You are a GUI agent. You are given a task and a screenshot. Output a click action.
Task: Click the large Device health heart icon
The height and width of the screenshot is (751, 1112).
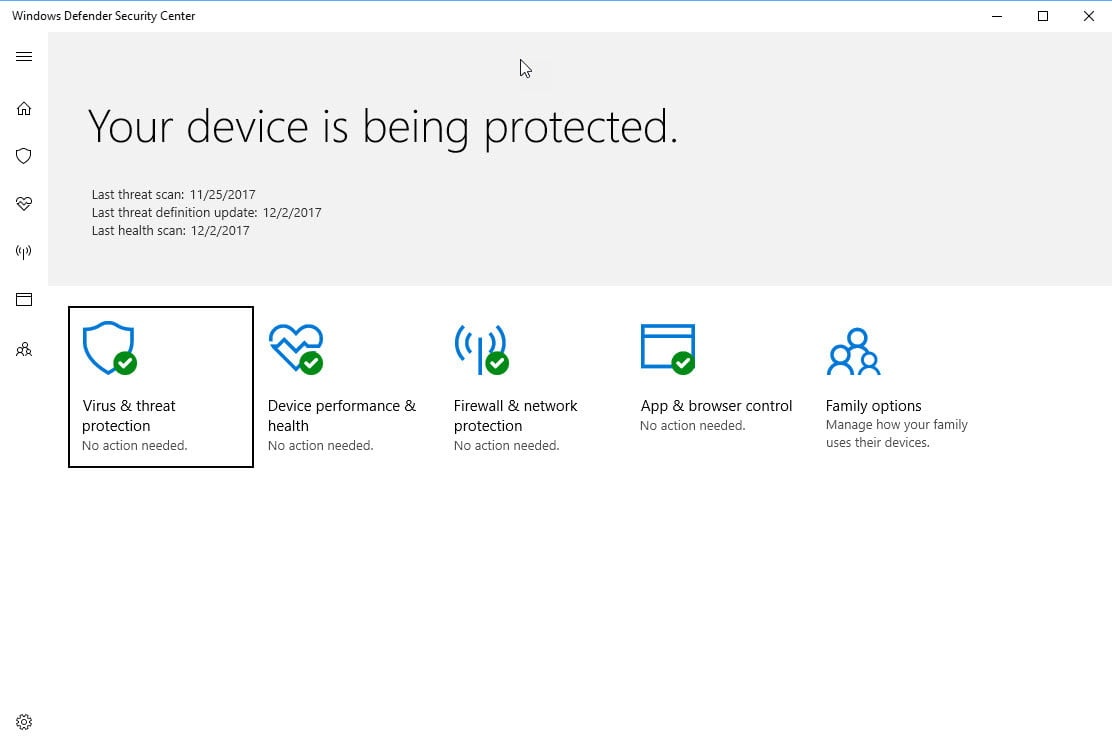(x=295, y=348)
